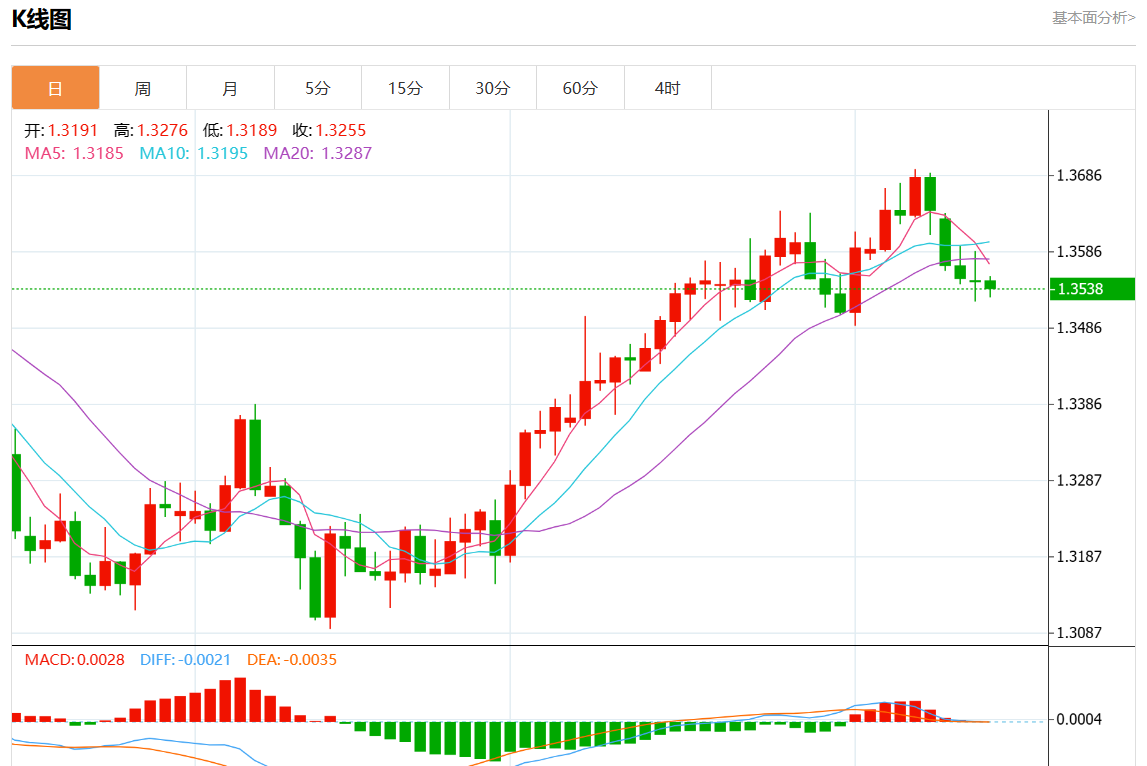Click the DEA:-0.0035 indicator label
1147x766 pixels.
point(292,660)
